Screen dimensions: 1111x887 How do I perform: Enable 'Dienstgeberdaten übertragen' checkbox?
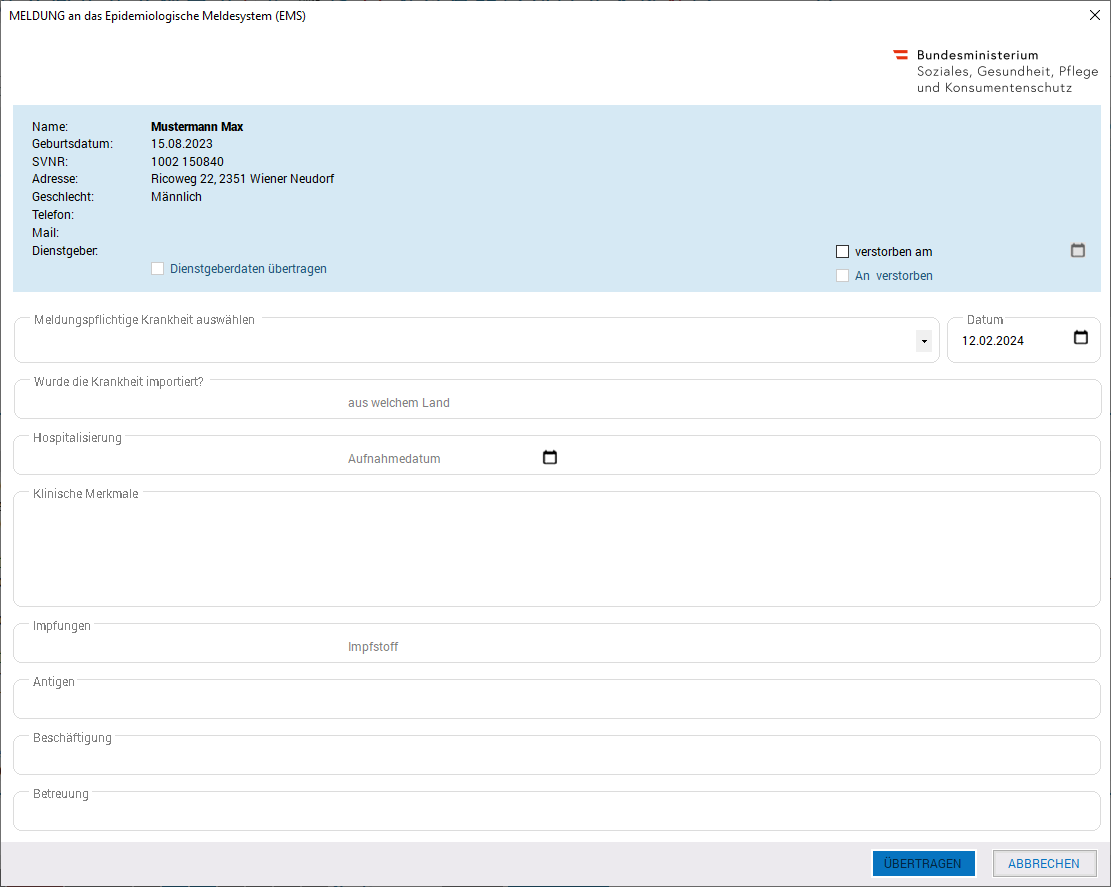coord(157,269)
